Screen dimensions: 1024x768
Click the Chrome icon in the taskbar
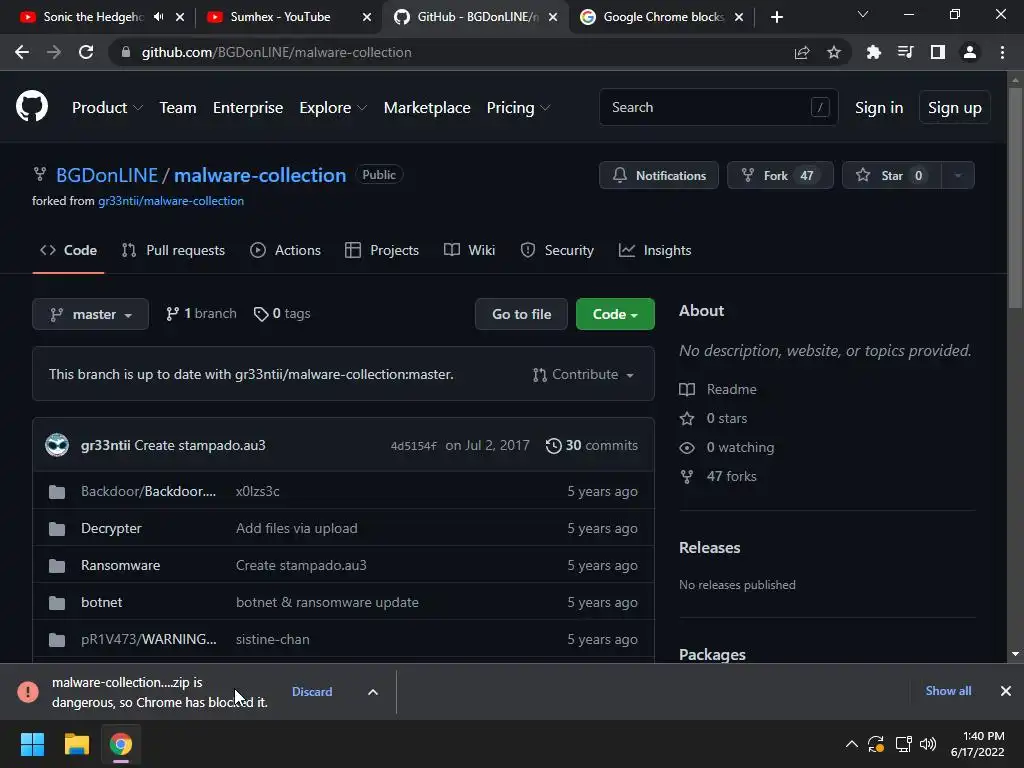pos(121,744)
